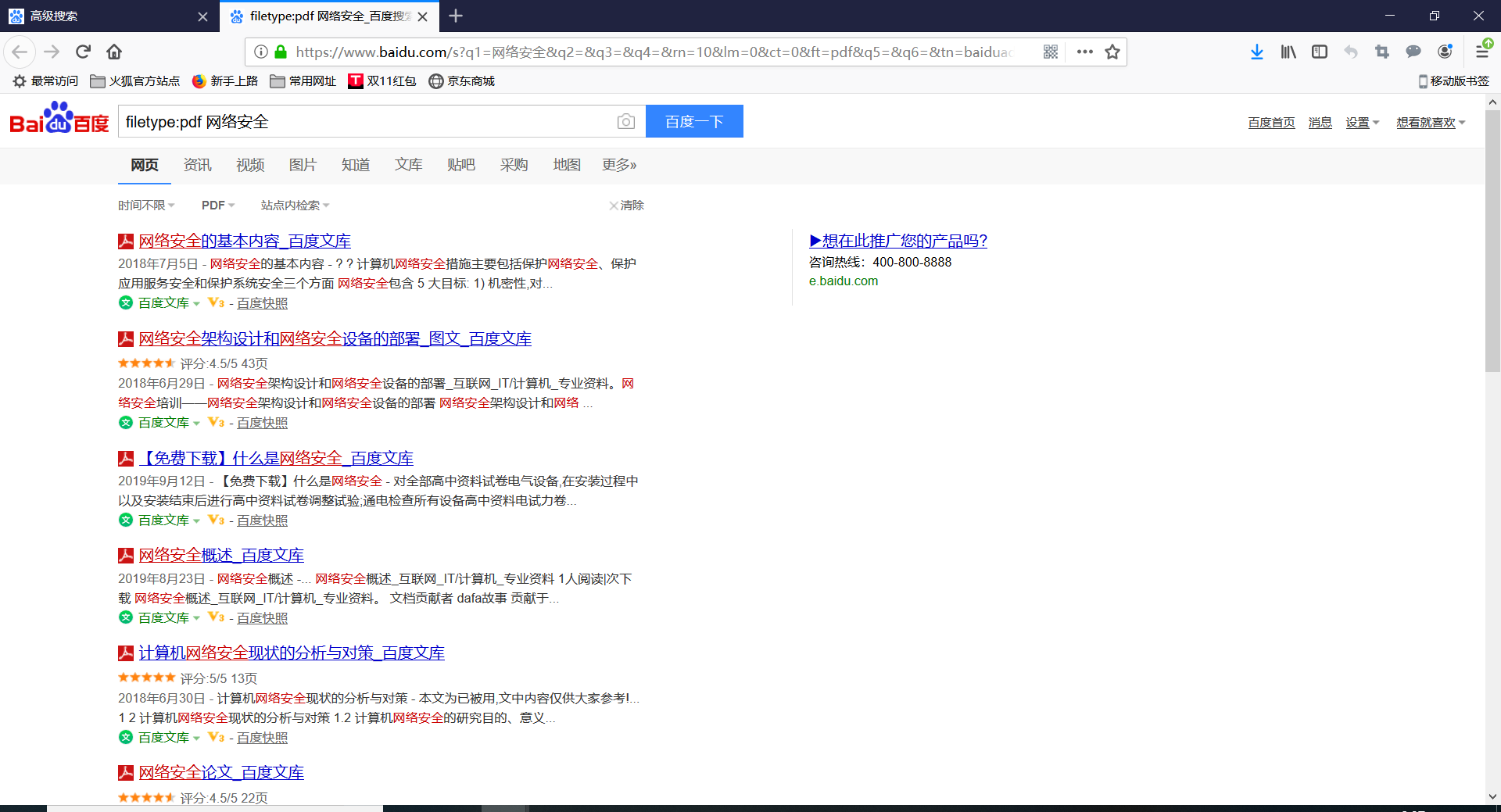Open the 消息 messages link
The image size is (1501, 812).
click(1320, 123)
